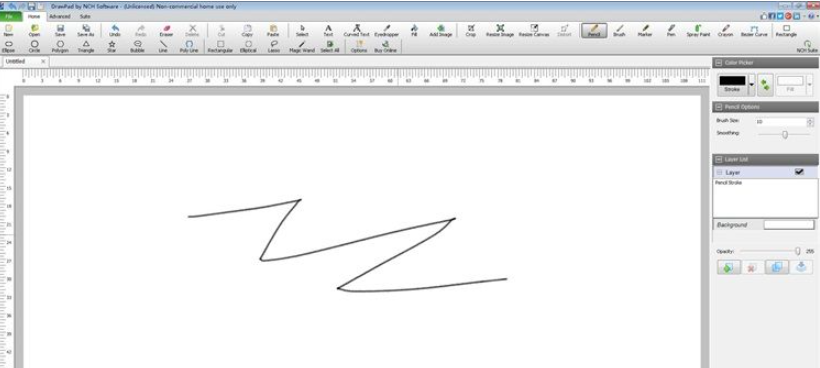Click the Background color swatch
Screen dimensions: 820x368
point(789,225)
